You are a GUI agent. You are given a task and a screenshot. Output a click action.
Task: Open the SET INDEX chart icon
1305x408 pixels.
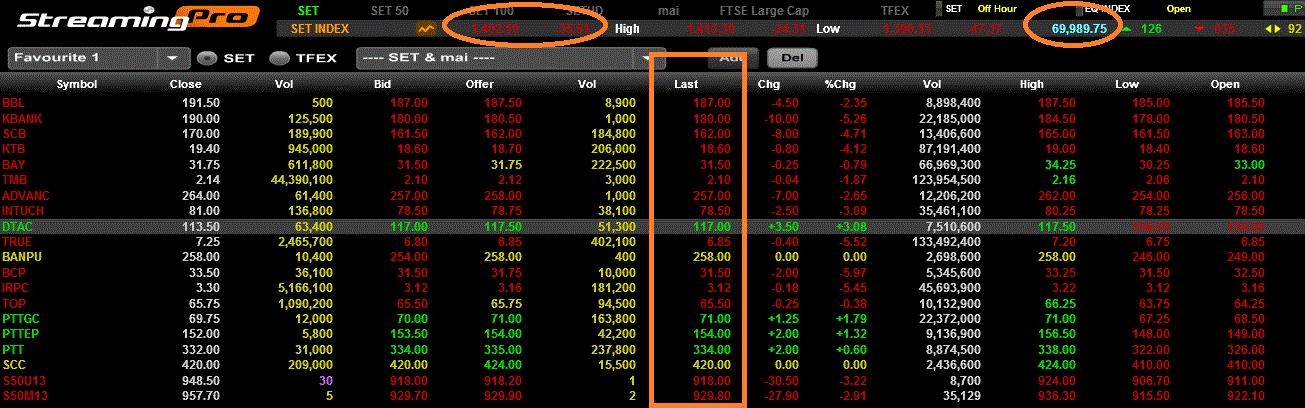click(x=426, y=29)
